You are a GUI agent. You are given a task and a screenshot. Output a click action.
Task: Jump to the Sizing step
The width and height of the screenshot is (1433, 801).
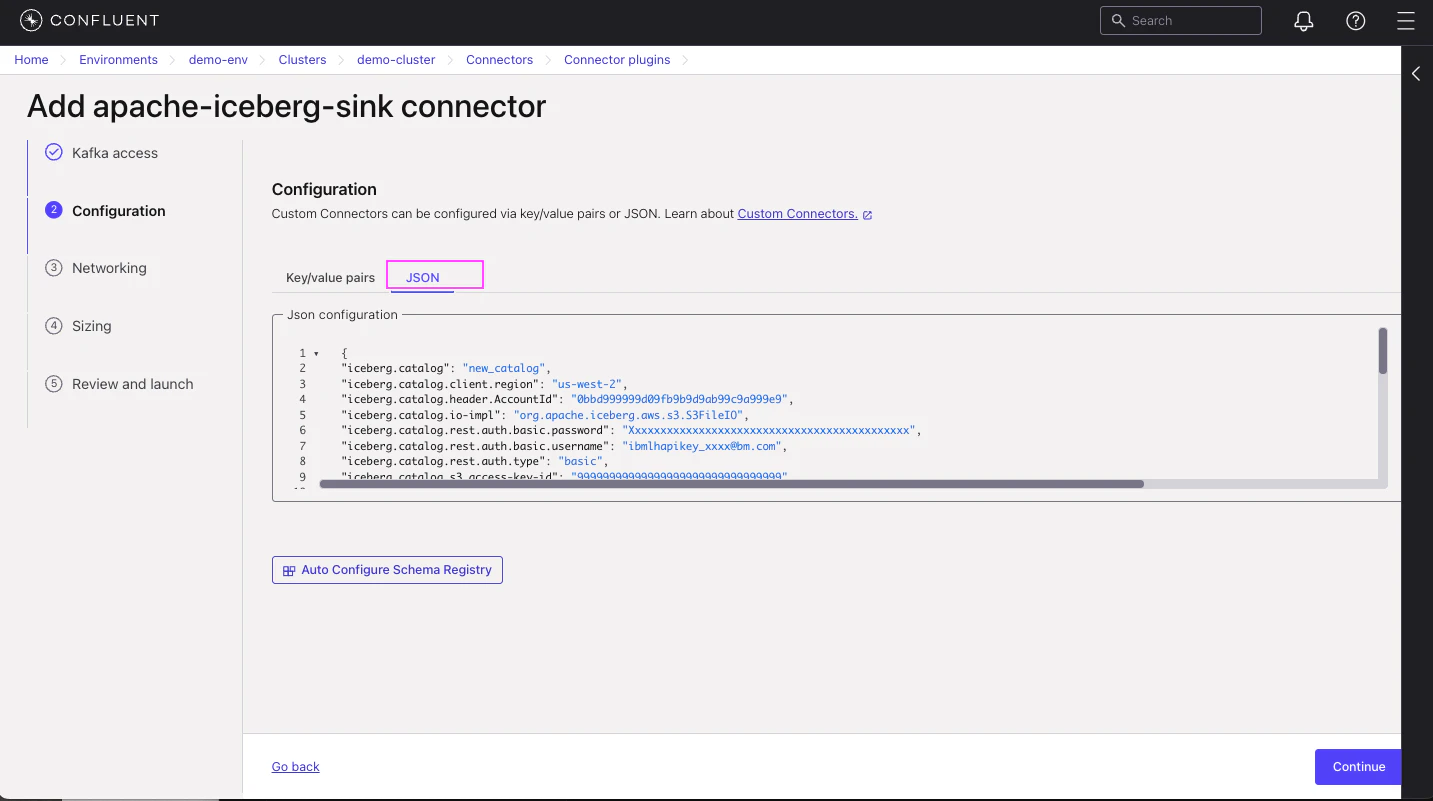[92, 326]
